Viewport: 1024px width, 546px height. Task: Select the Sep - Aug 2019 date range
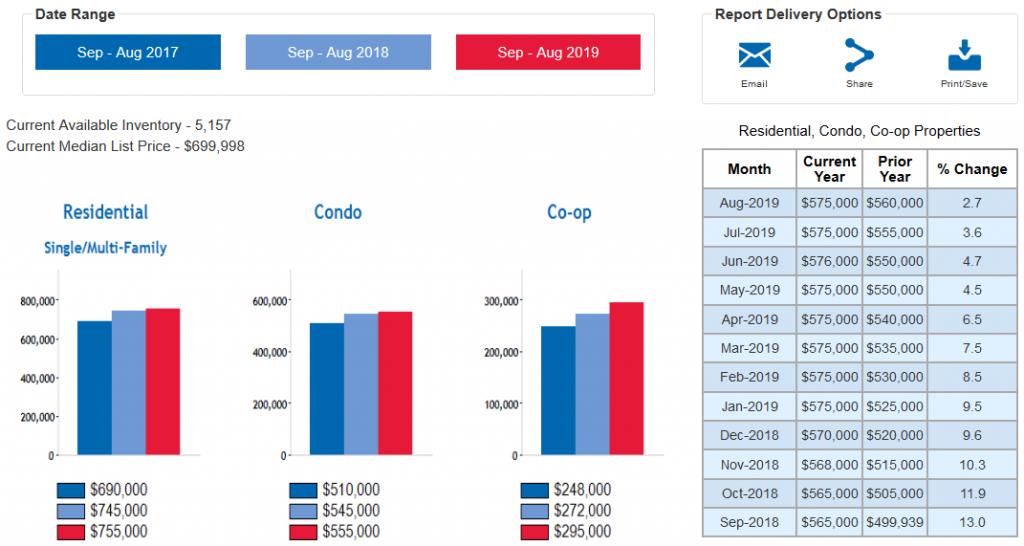(x=548, y=52)
